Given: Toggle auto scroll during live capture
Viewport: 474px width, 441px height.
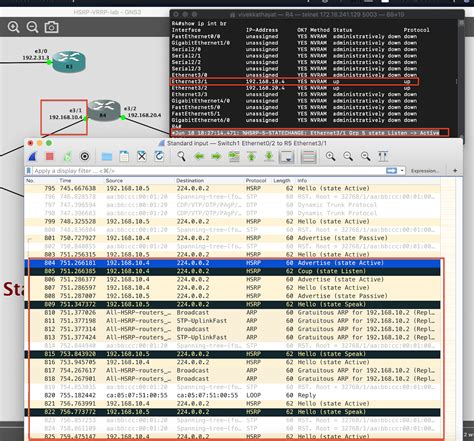Looking at the screenshot, I should coord(287,157).
